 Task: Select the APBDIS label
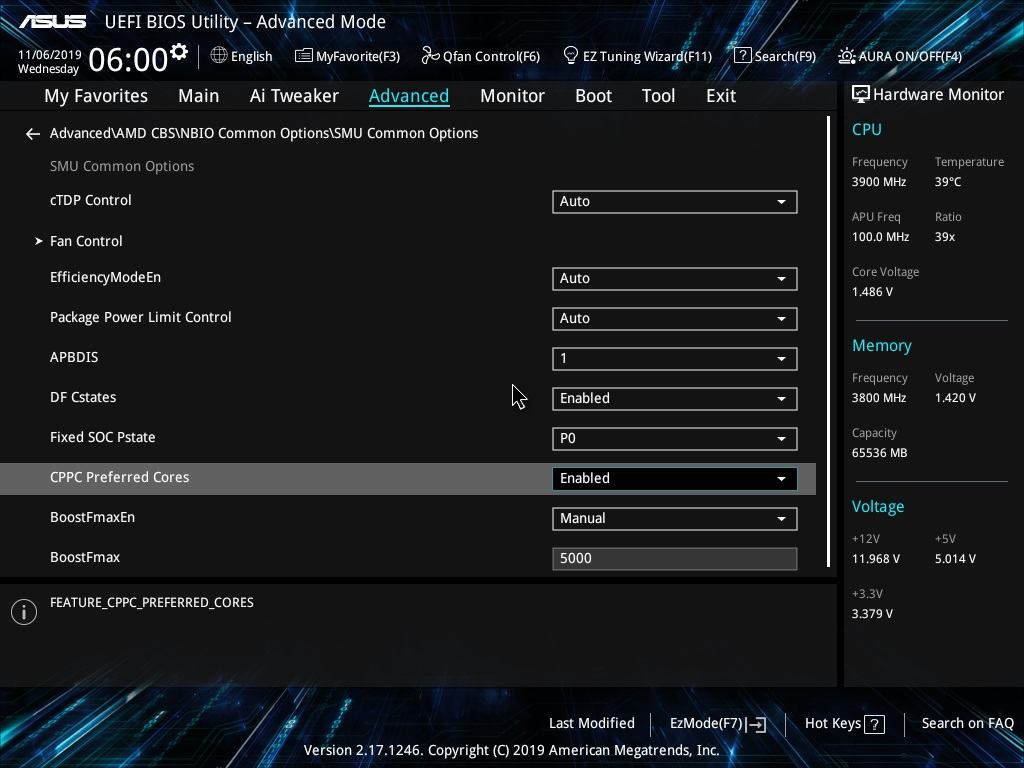point(74,357)
